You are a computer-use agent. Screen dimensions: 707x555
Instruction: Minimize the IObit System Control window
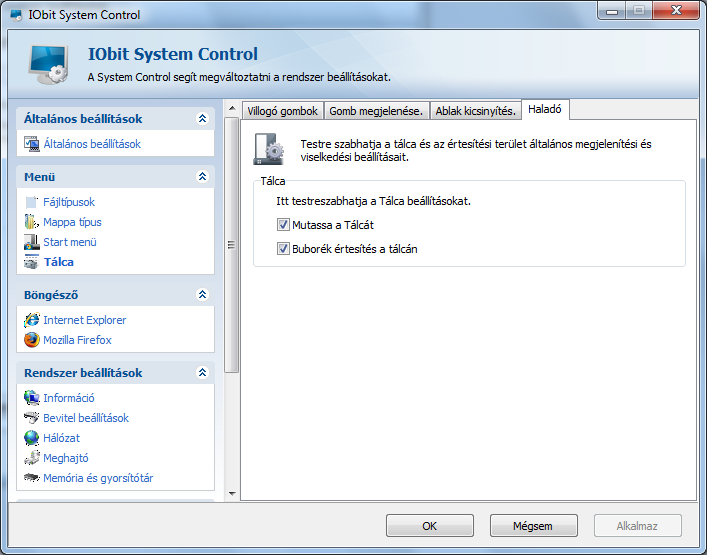pyautogui.click(x=612, y=11)
